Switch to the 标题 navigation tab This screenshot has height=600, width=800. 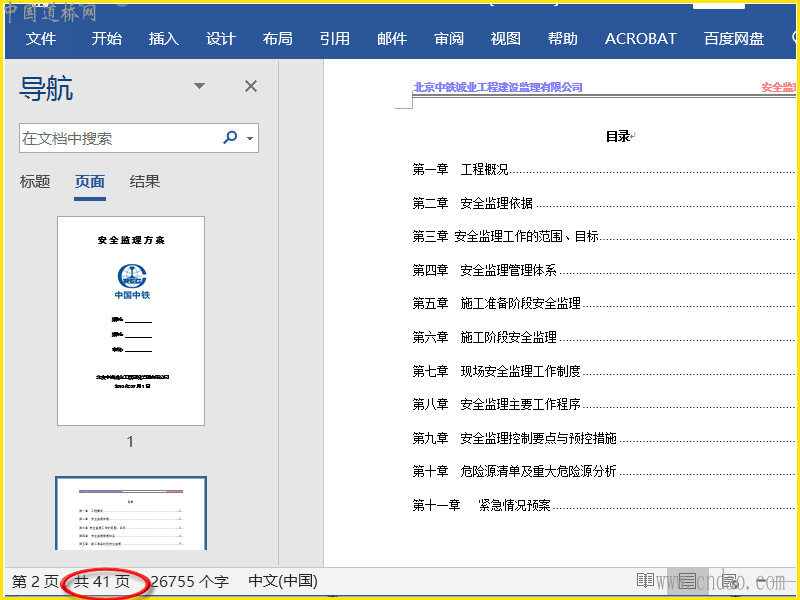(x=35, y=182)
